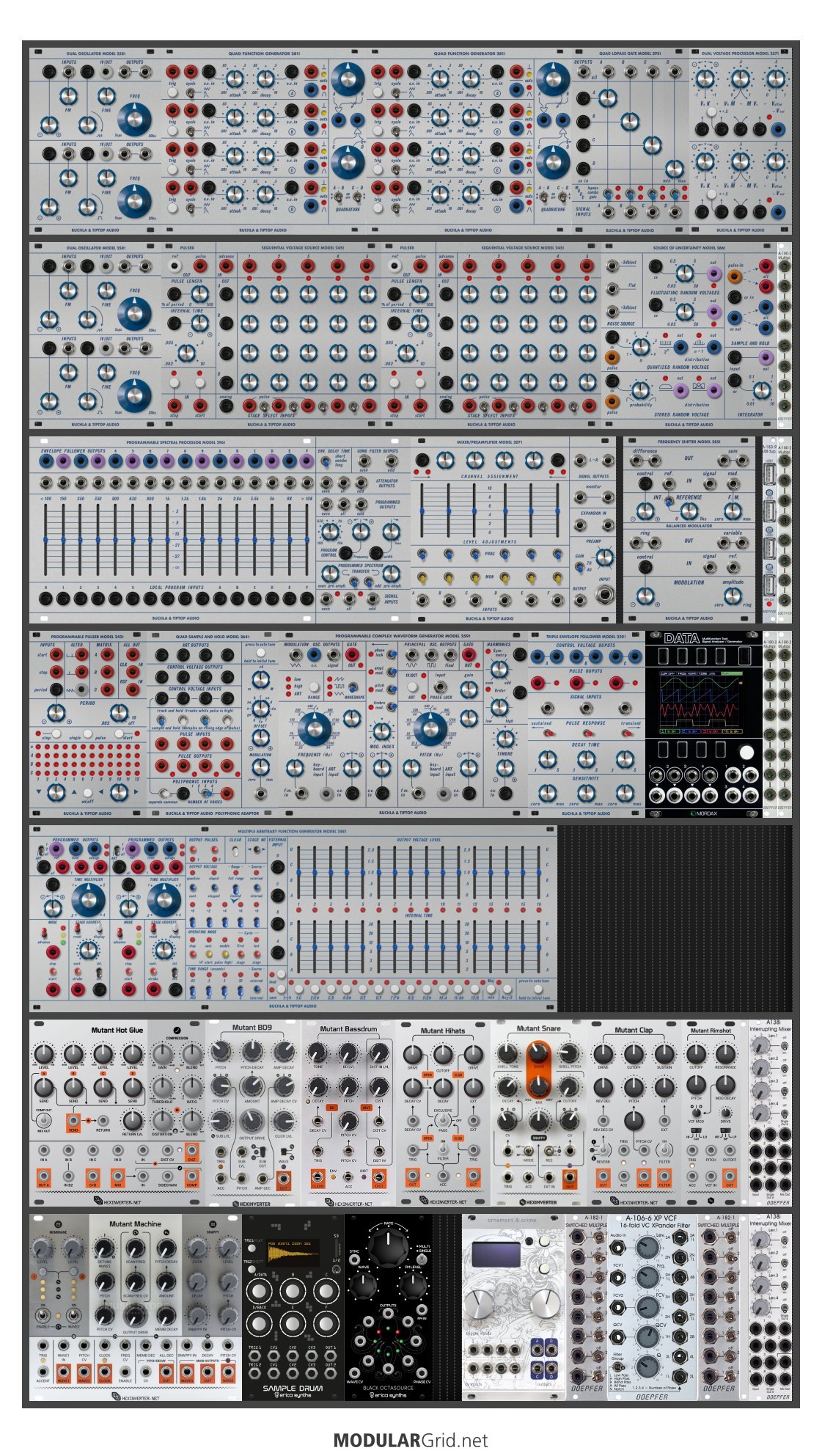Click 'Source of Uncertainty Model 266t' title
Image resolution: width=822 pixels, height=1456 pixels.
[689, 248]
